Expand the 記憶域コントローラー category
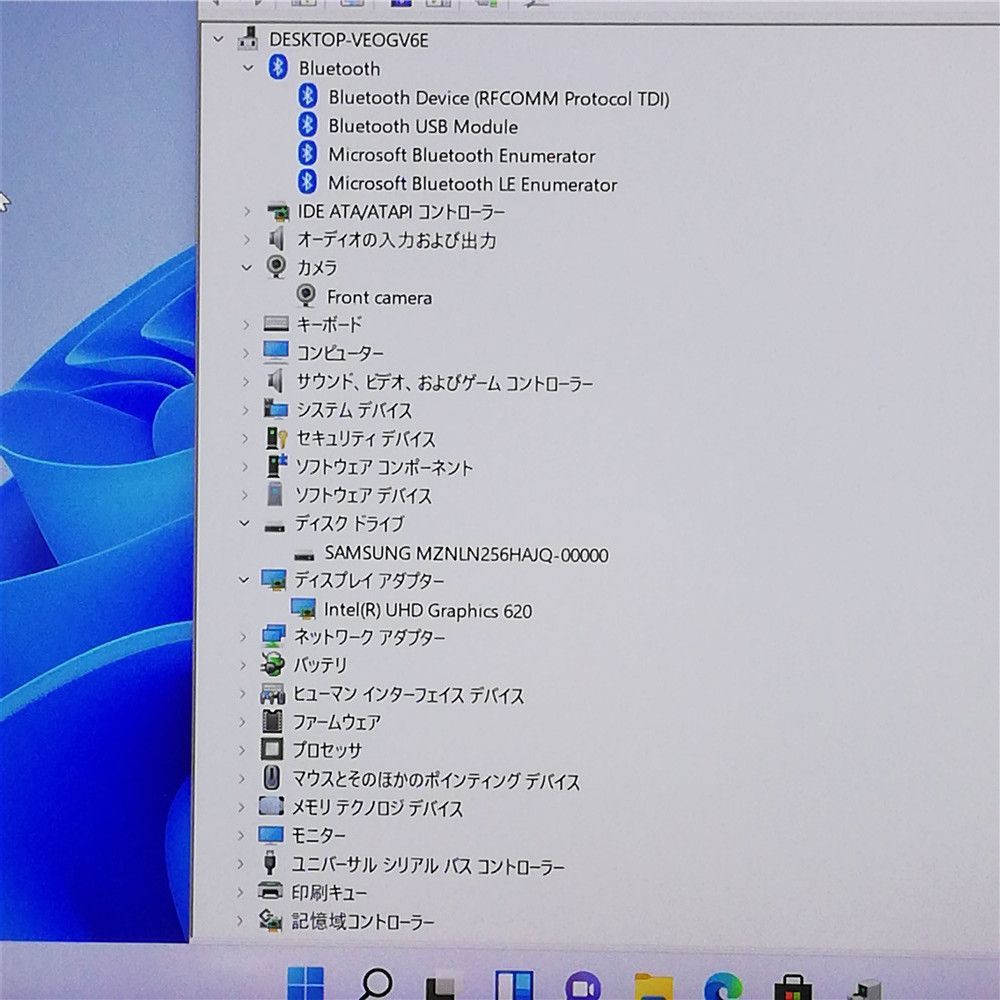 240,920
